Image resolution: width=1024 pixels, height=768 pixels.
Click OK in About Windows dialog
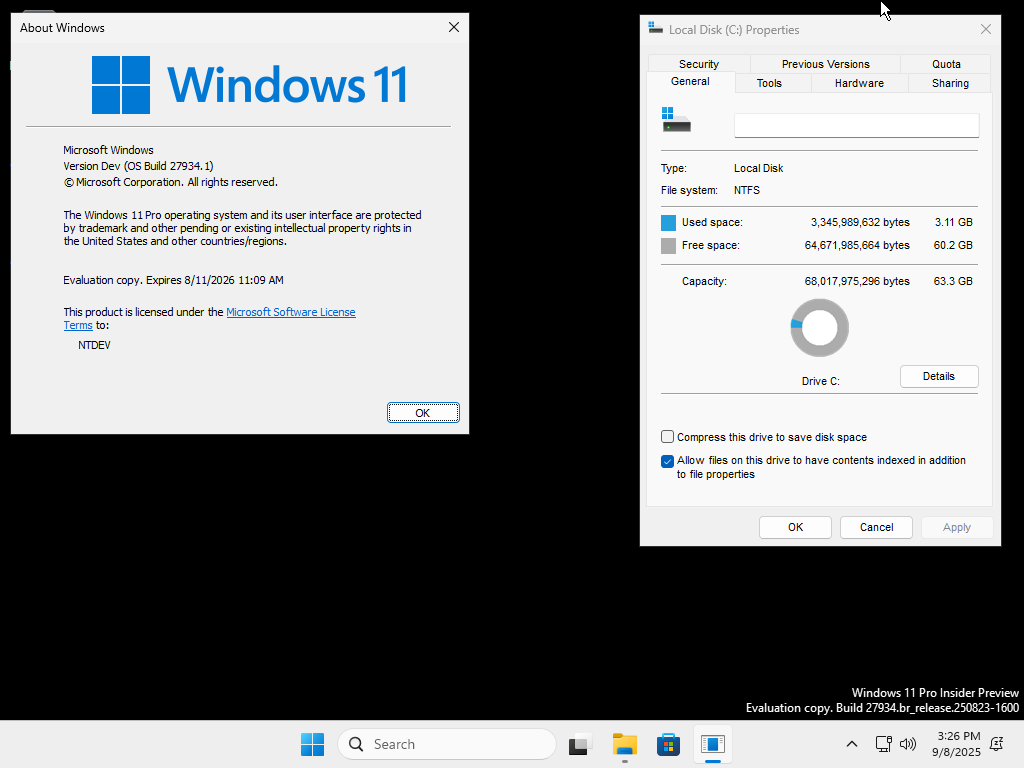coord(423,413)
